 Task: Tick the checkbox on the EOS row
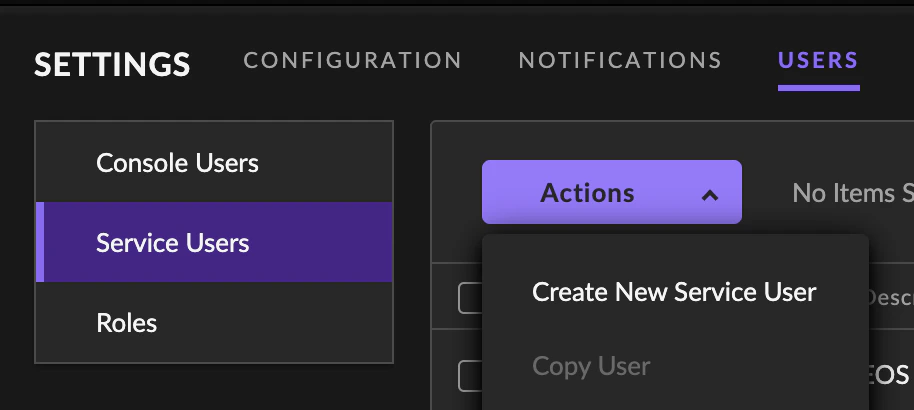coord(470,376)
